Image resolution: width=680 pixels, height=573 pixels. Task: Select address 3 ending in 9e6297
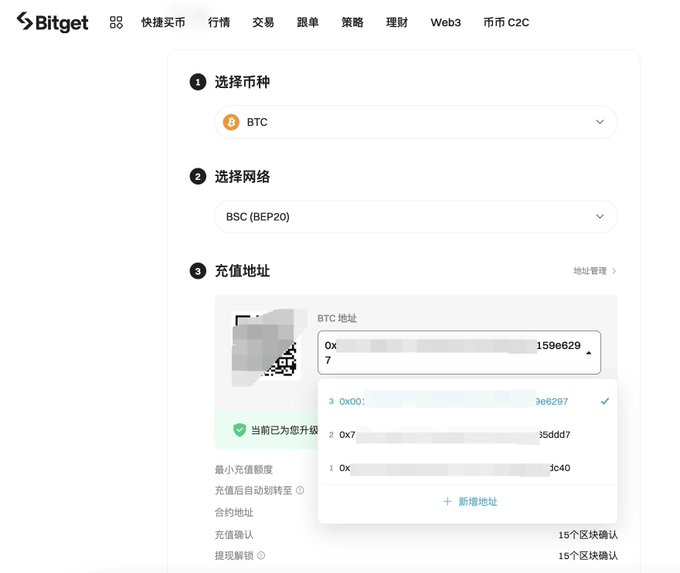[468, 401]
